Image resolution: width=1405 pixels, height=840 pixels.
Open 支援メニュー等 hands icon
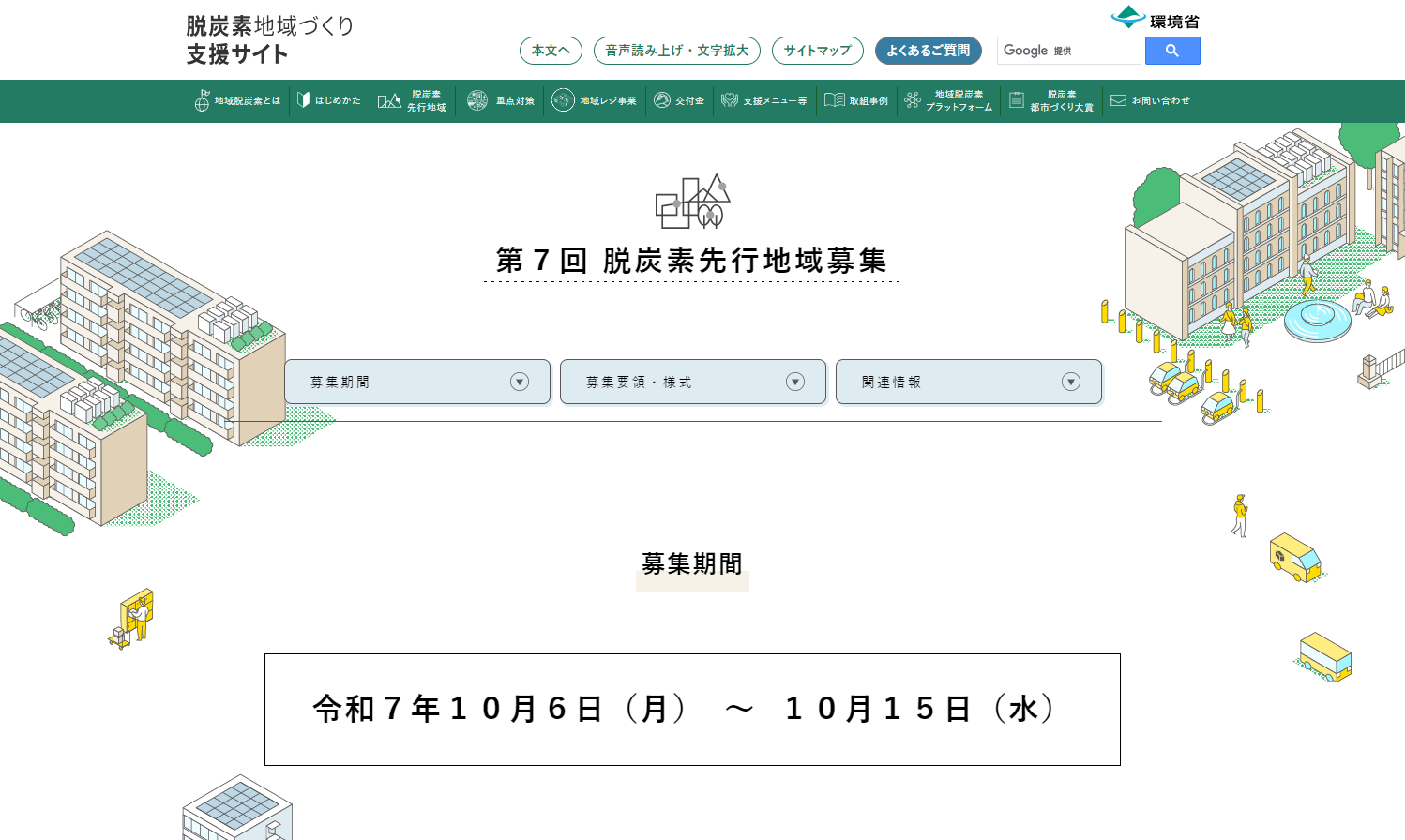tap(730, 100)
